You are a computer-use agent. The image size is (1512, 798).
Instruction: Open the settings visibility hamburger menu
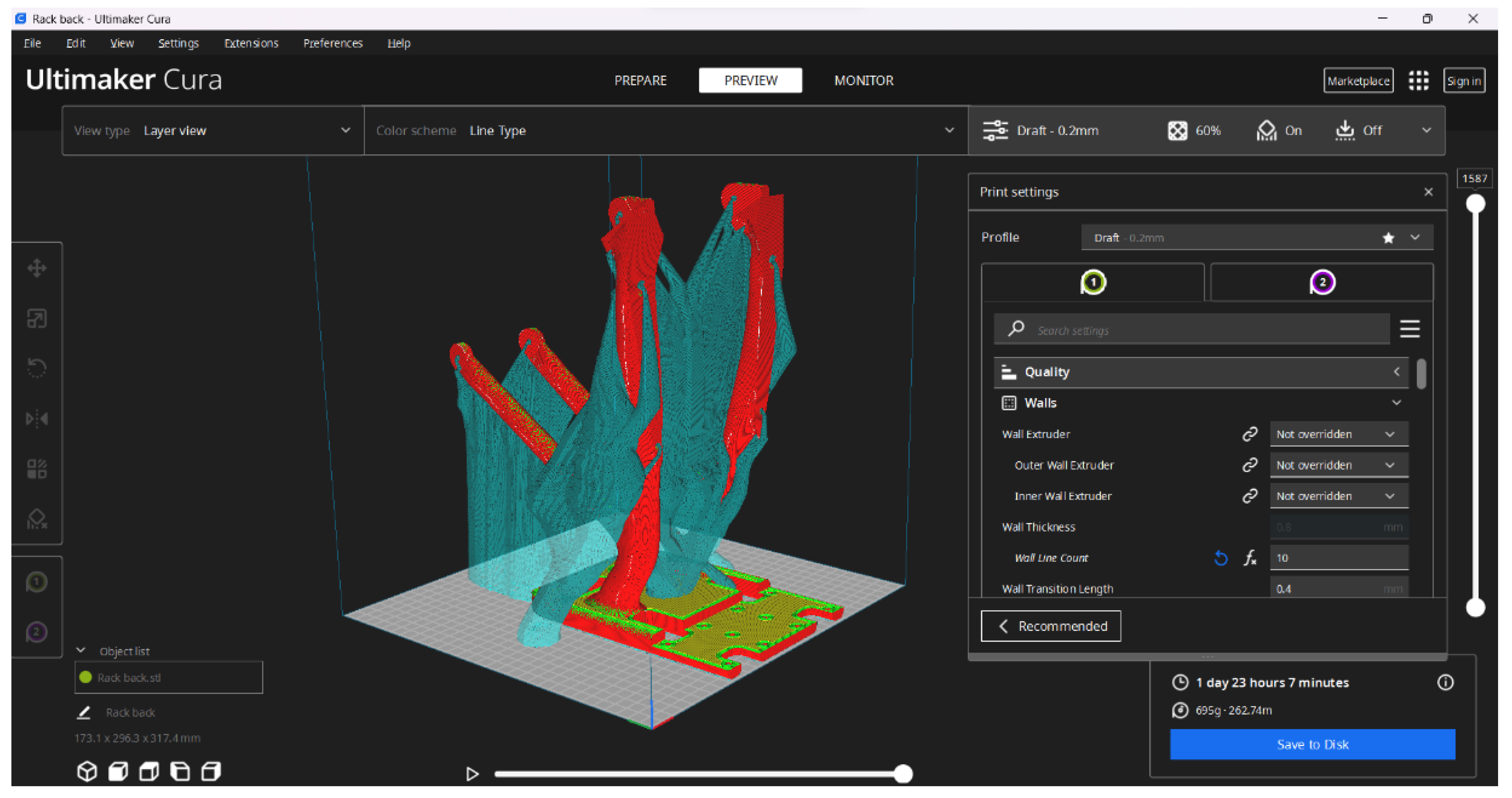click(1409, 329)
